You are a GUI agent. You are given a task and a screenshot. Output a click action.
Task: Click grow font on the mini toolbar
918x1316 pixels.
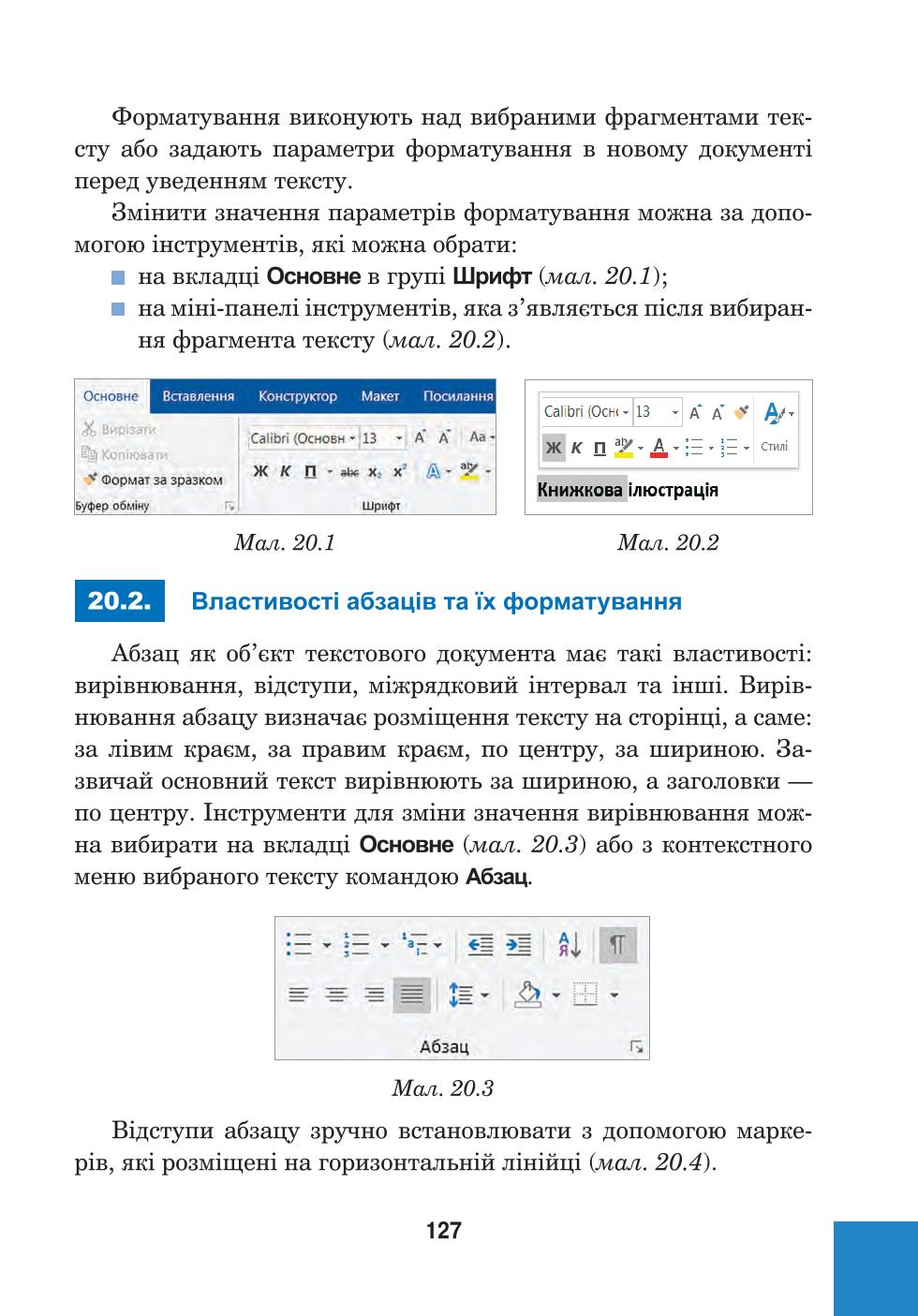coord(694,412)
